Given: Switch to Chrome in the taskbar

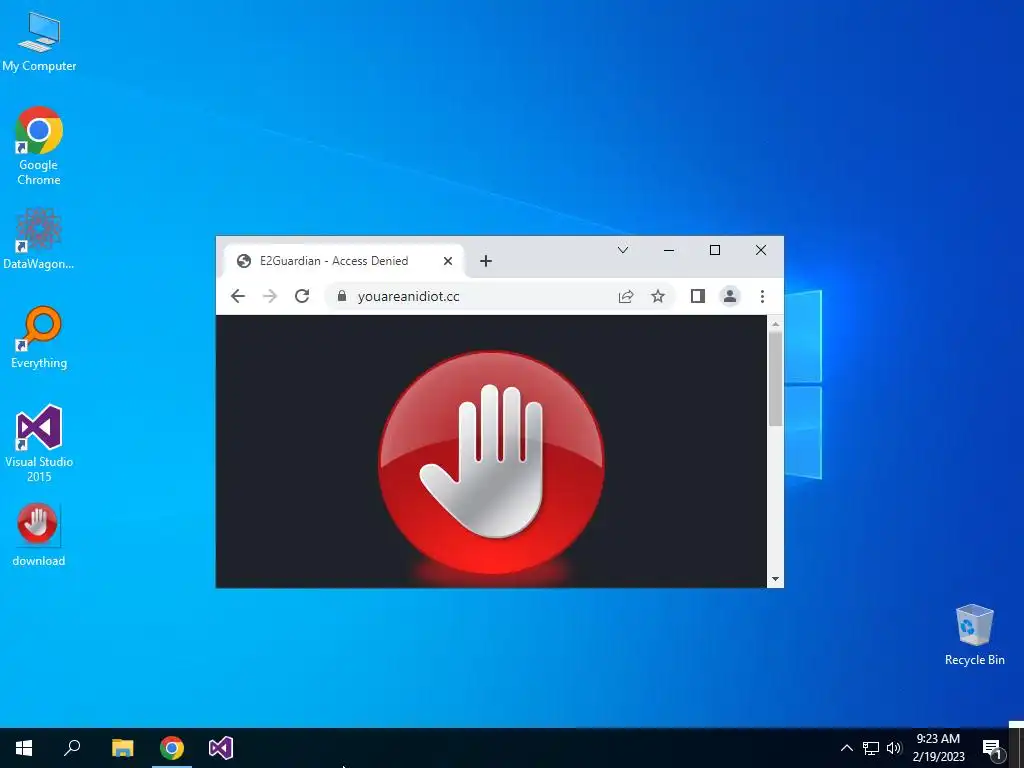Looking at the screenshot, I should click(x=172, y=748).
